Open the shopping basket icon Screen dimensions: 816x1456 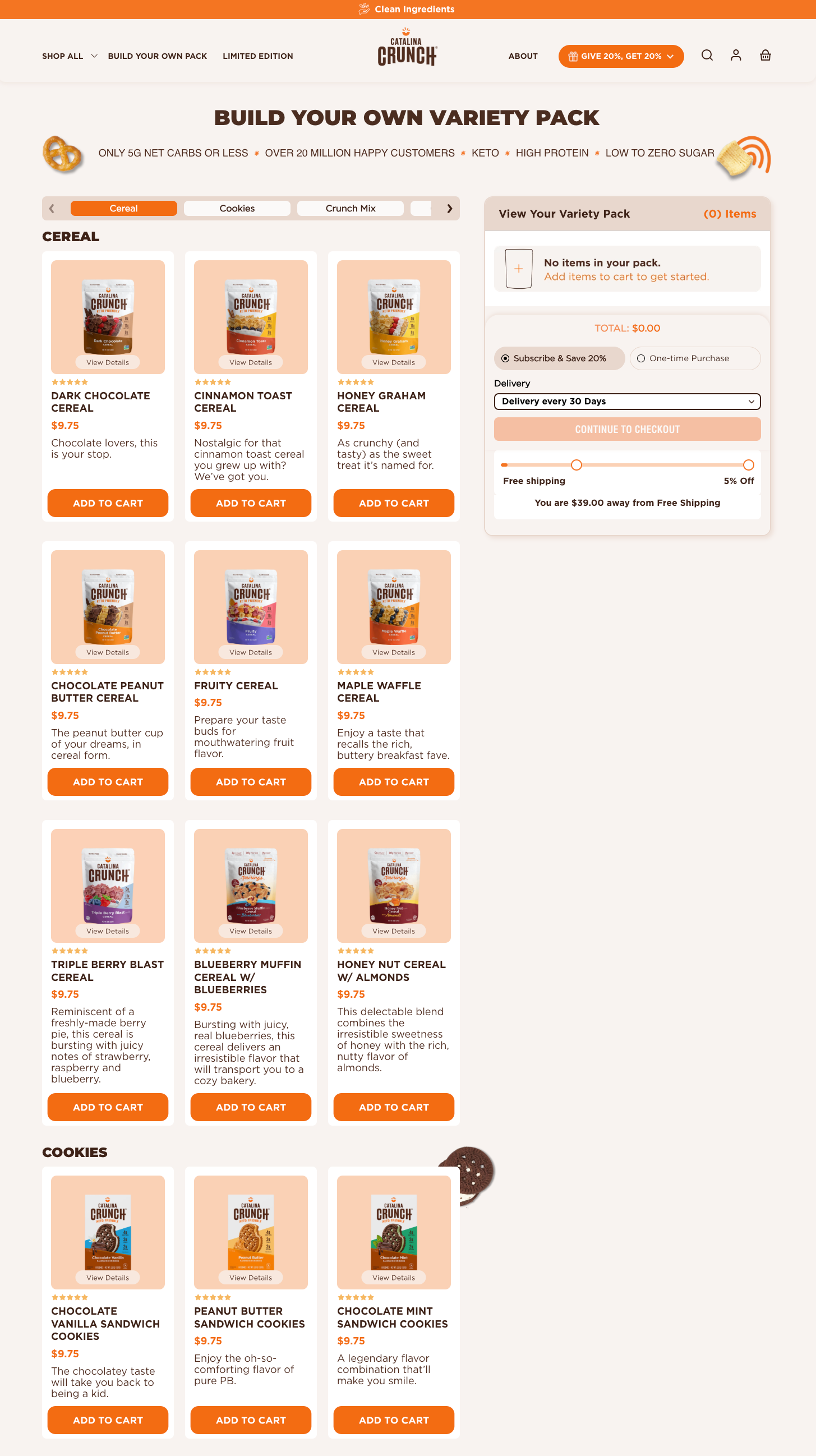765,56
